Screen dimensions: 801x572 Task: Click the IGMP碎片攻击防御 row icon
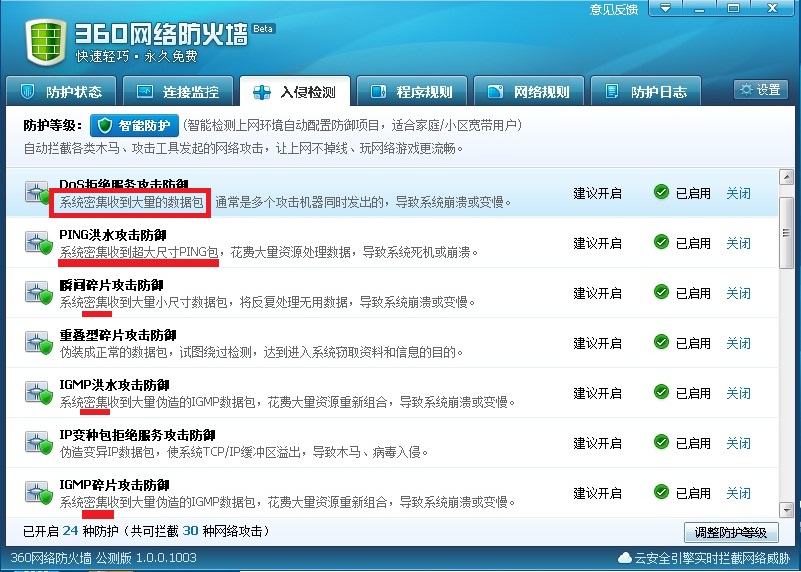pos(39,493)
